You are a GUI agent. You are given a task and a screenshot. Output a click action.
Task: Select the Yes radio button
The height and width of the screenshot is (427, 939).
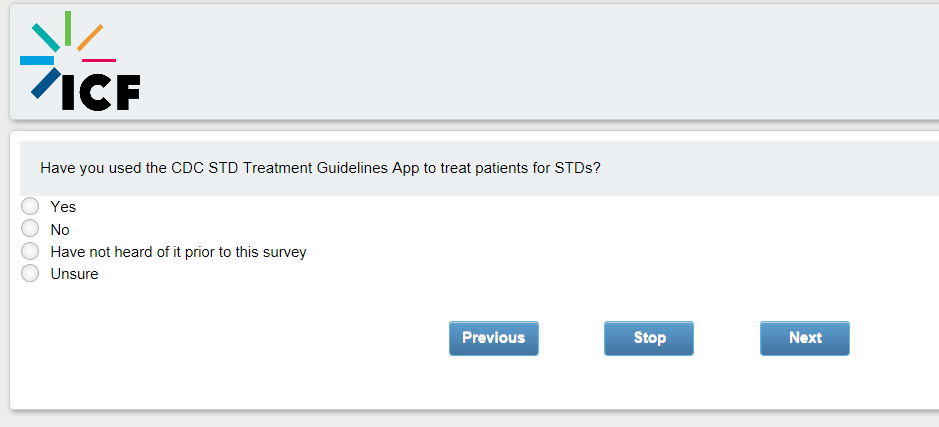click(x=30, y=206)
